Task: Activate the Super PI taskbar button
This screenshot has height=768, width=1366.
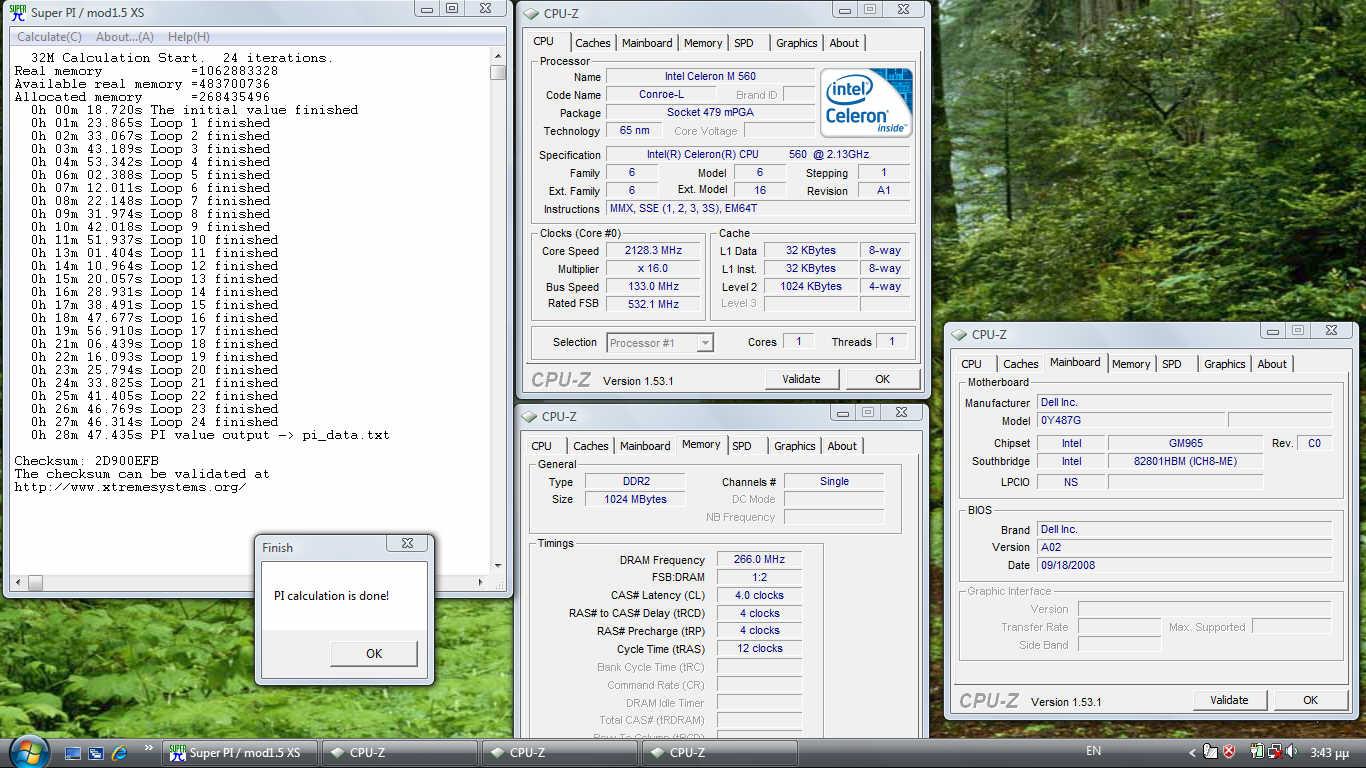Action: point(239,753)
